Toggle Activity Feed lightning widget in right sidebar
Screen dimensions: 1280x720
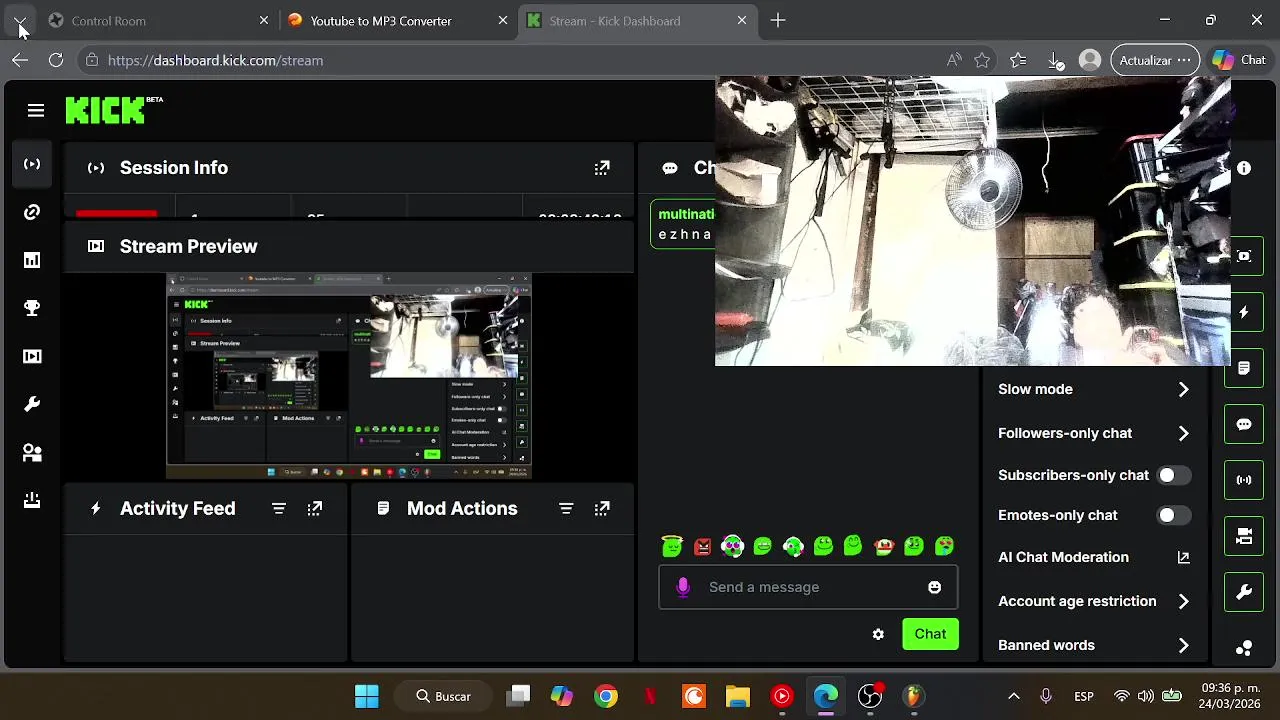pyautogui.click(x=1244, y=313)
